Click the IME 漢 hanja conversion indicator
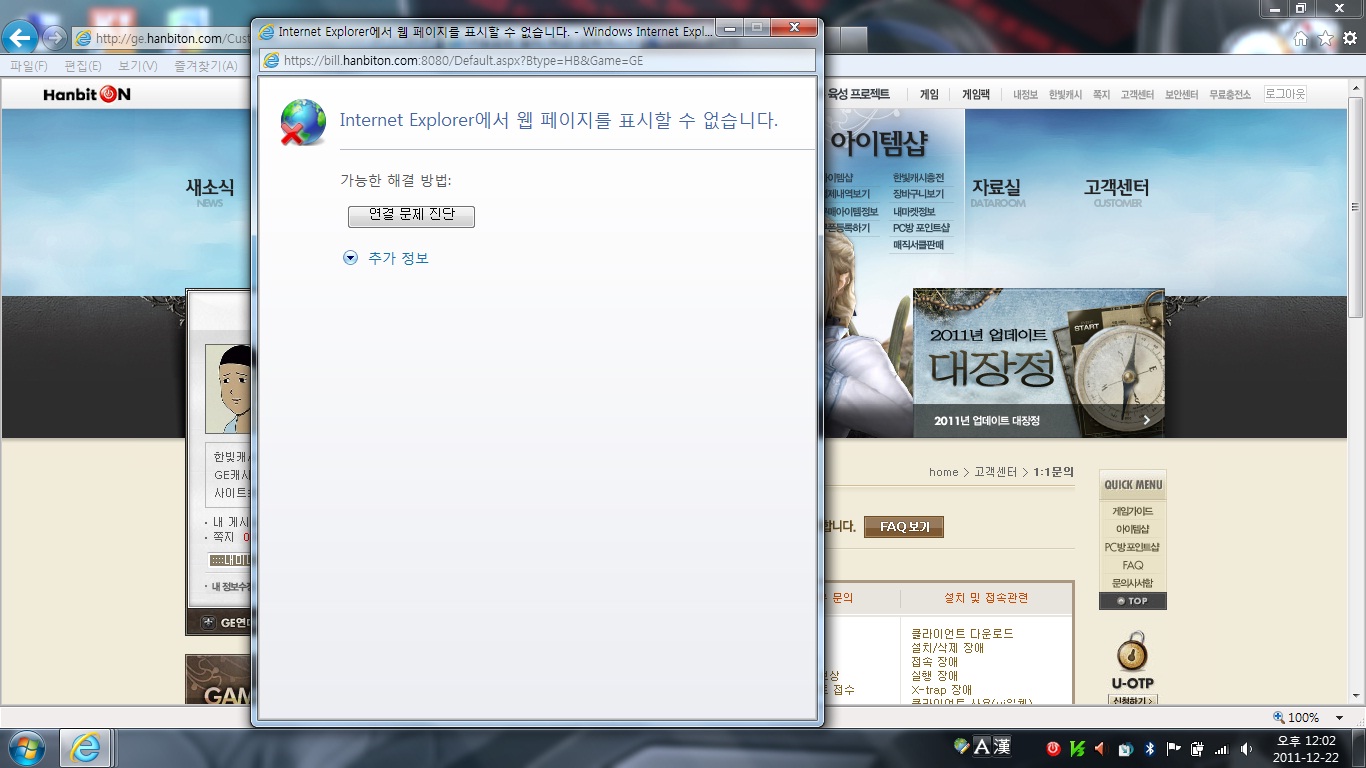The height and width of the screenshot is (768, 1366). click(x=1002, y=746)
